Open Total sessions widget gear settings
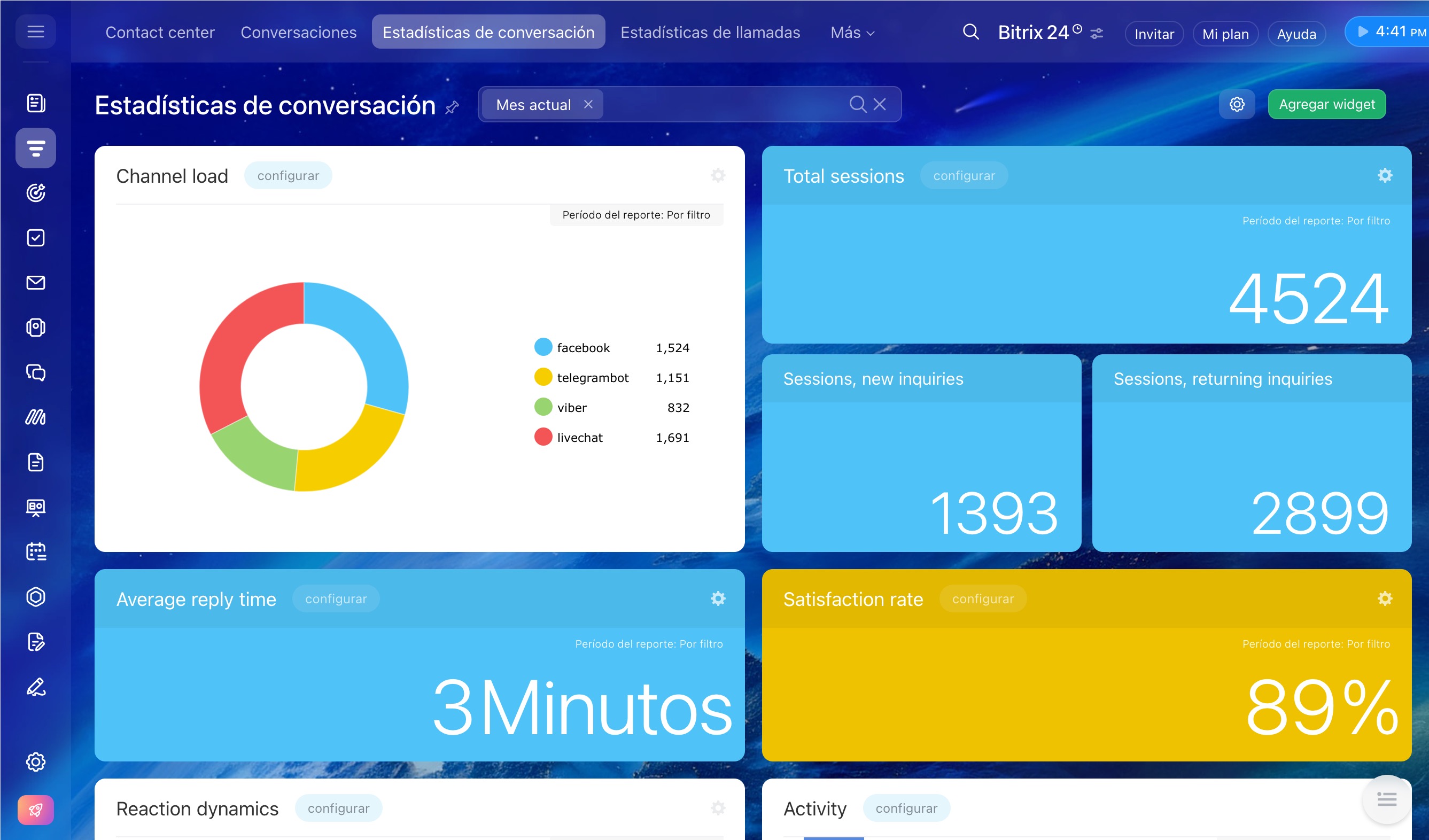Screen dimensions: 1429x840 pos(1385,175)
